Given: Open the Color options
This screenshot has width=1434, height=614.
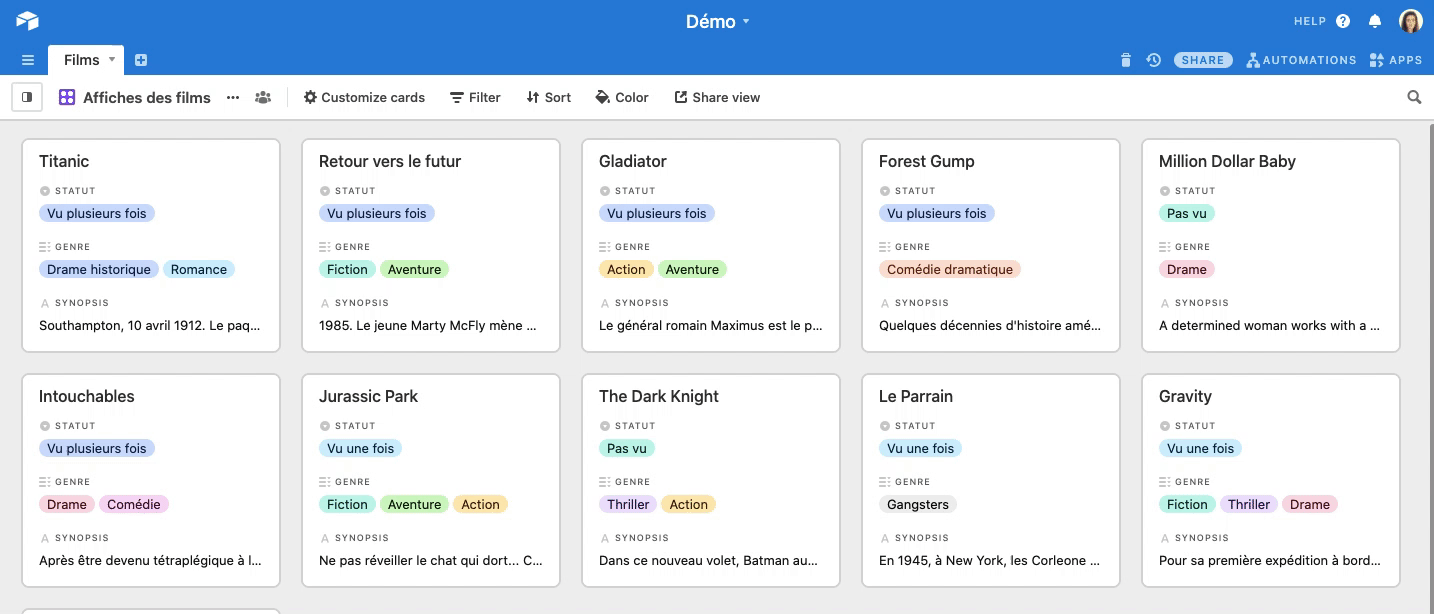Looking at the screenshot, I should pos(622,97).
